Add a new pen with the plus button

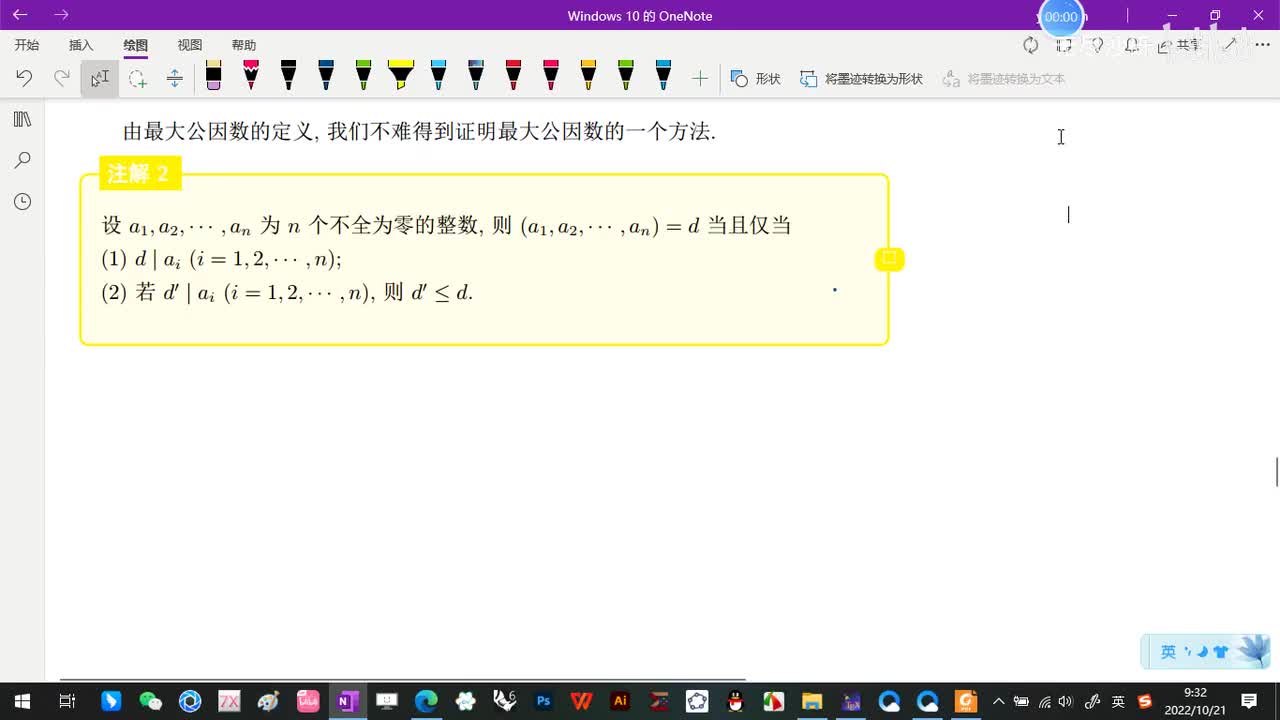[700, 78]
